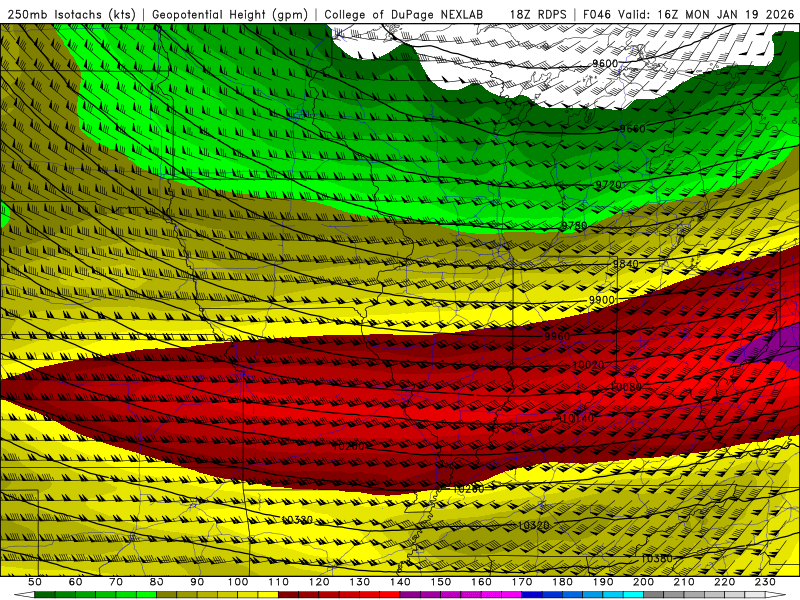Click the 10020 height contour label
The image size is (800, 600).
(x=588, y=365)
